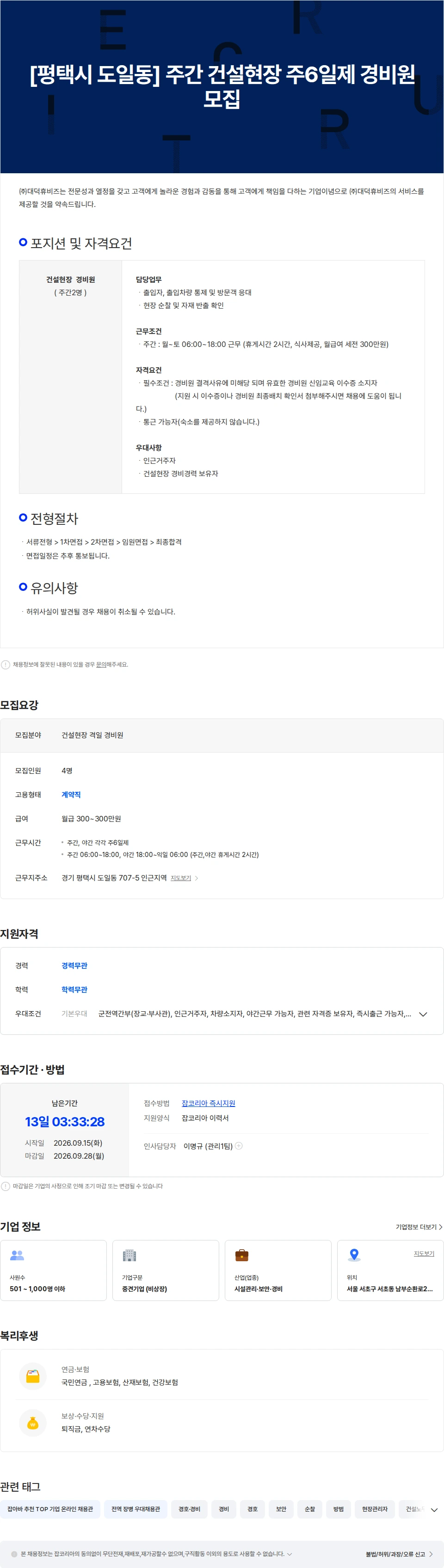Click info icon beside 채용정보에 잘못된 내용
The width and height of the screenshot is (444, 1568).
[6, 665]
